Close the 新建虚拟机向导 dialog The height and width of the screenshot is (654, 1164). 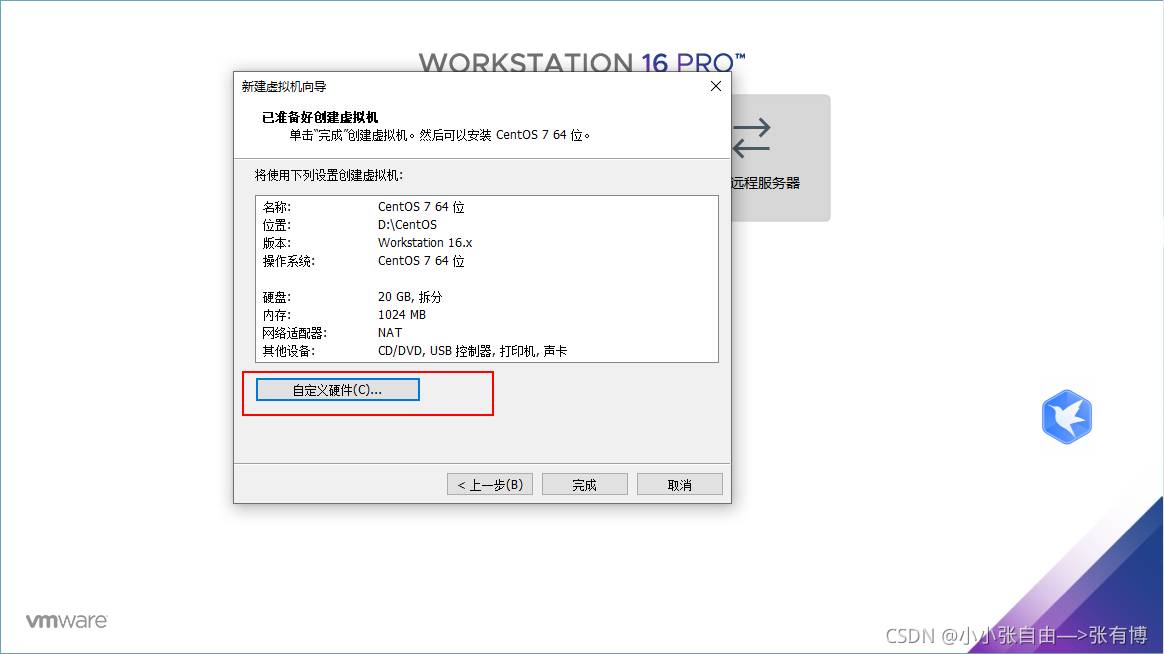pyautogui.click(x=715, y=87)
